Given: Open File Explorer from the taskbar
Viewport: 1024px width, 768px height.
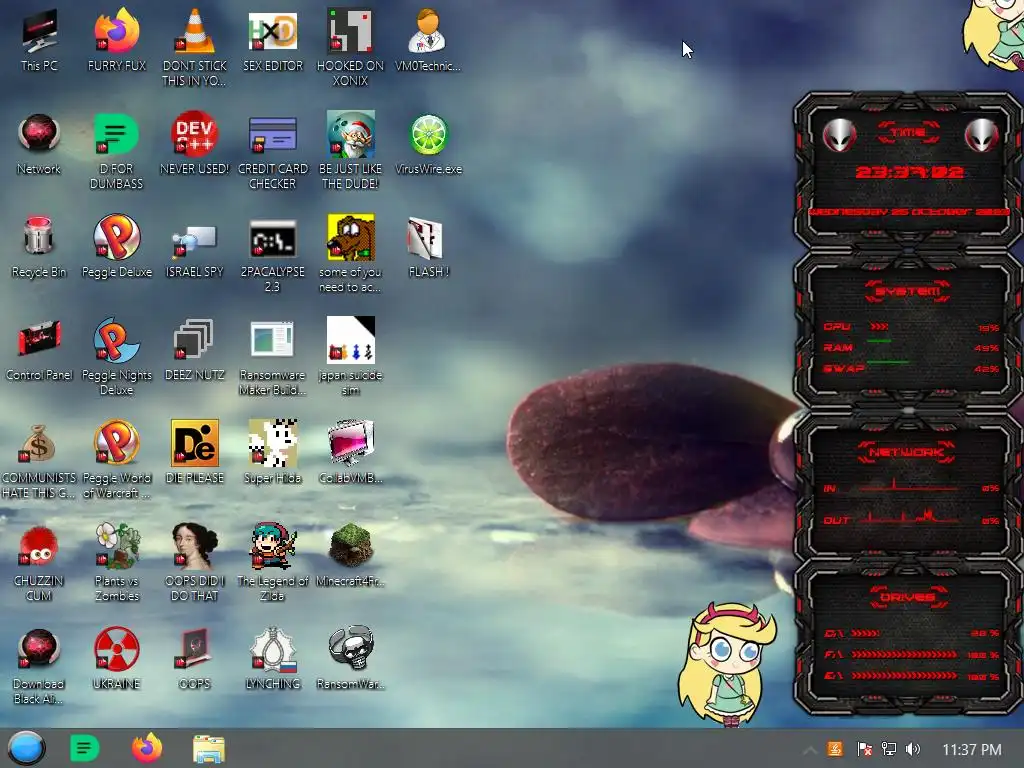Looking at the screenshot, I should (209, 749).
